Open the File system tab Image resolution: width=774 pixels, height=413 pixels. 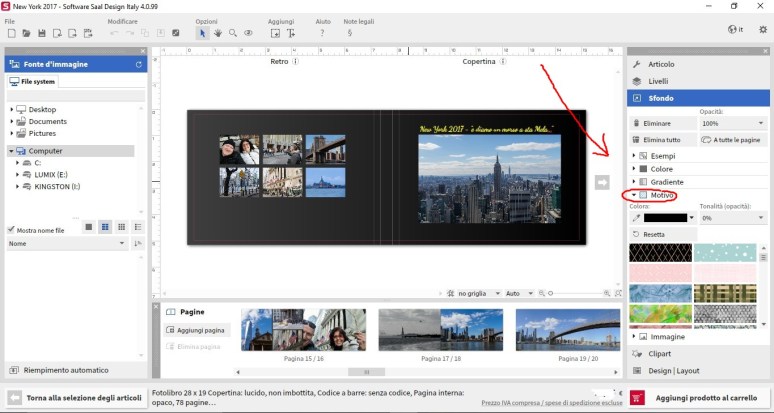pos(33,82)
